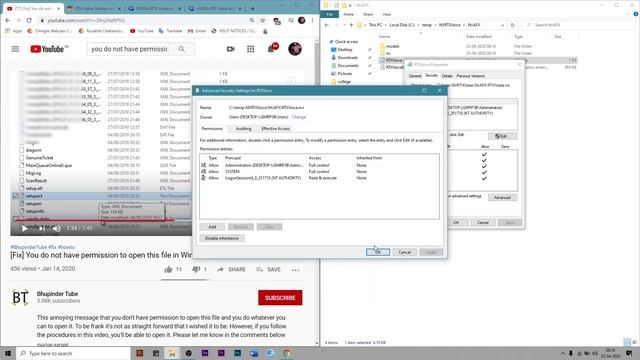Image resolution: width=640 pixels, height=360 pixels.
Task: Open the Details tab in Properties
Action: pos(447,76)
